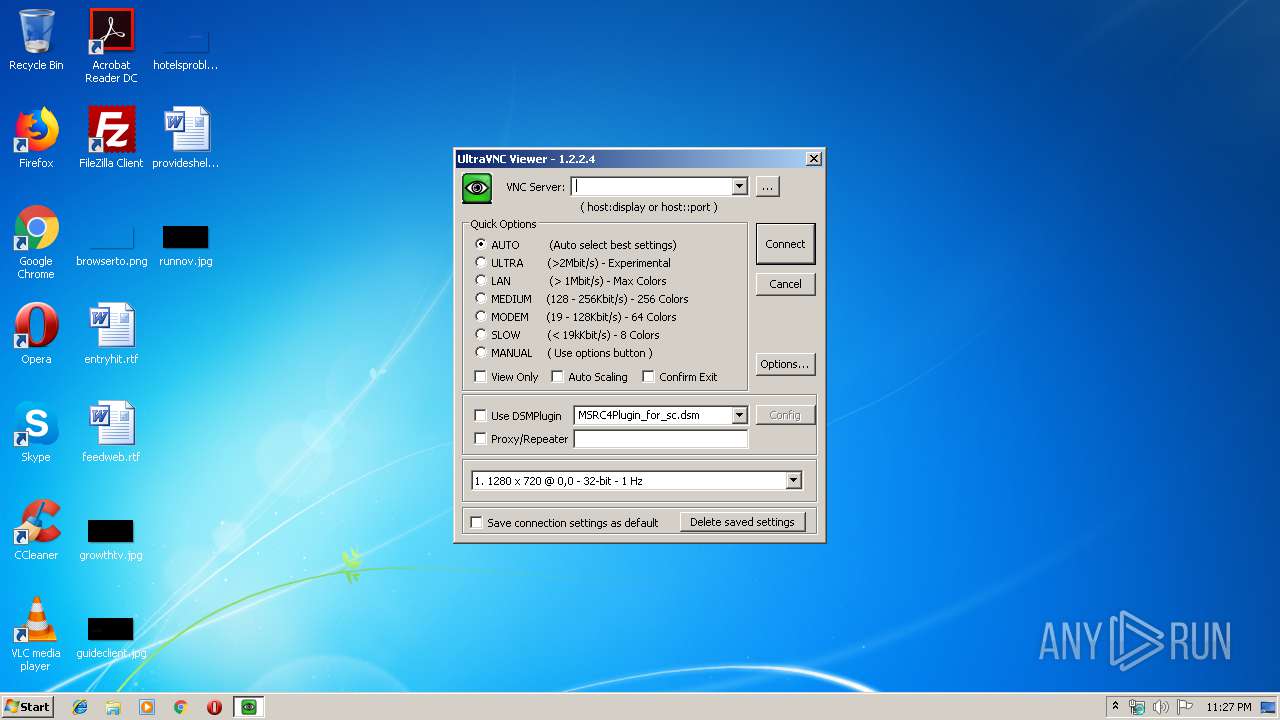Click the Connect button
Image resolution: width=1280 pixels, height=720 pixels.
tap(785, 244)
